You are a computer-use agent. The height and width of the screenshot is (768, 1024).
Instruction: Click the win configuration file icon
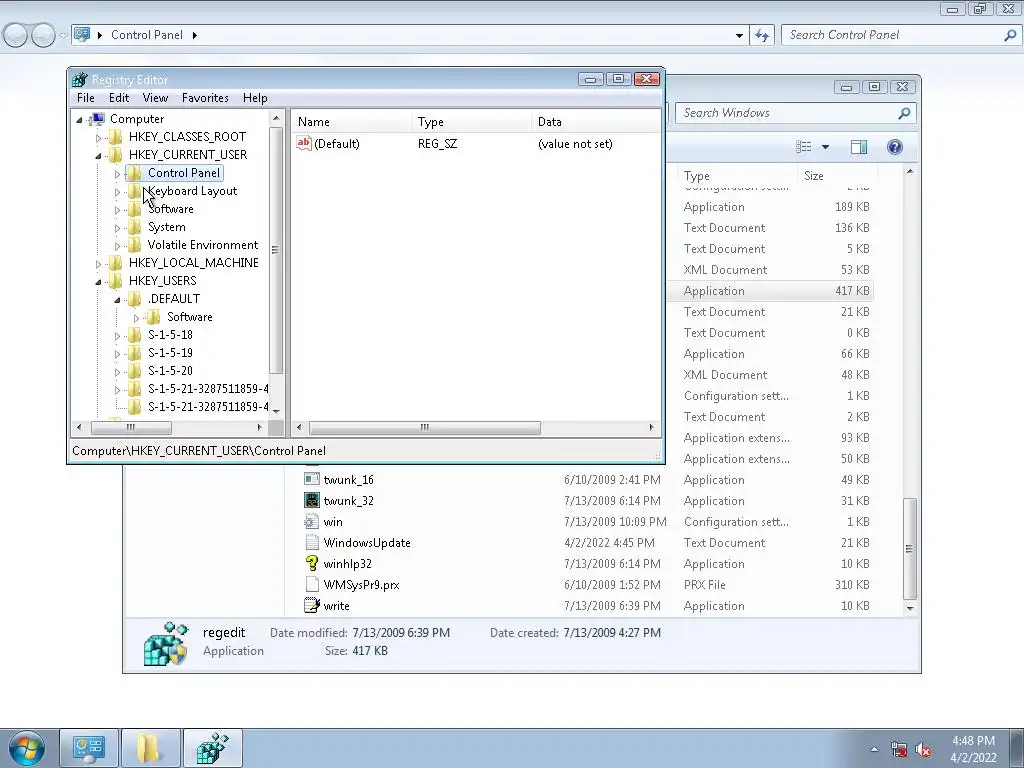(312, 521)
